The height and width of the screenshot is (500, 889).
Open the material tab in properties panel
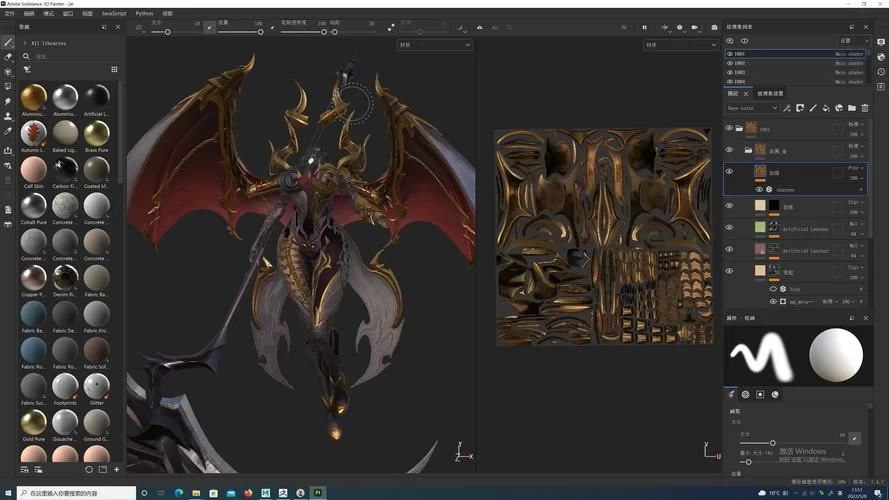(x=775, y=395)
